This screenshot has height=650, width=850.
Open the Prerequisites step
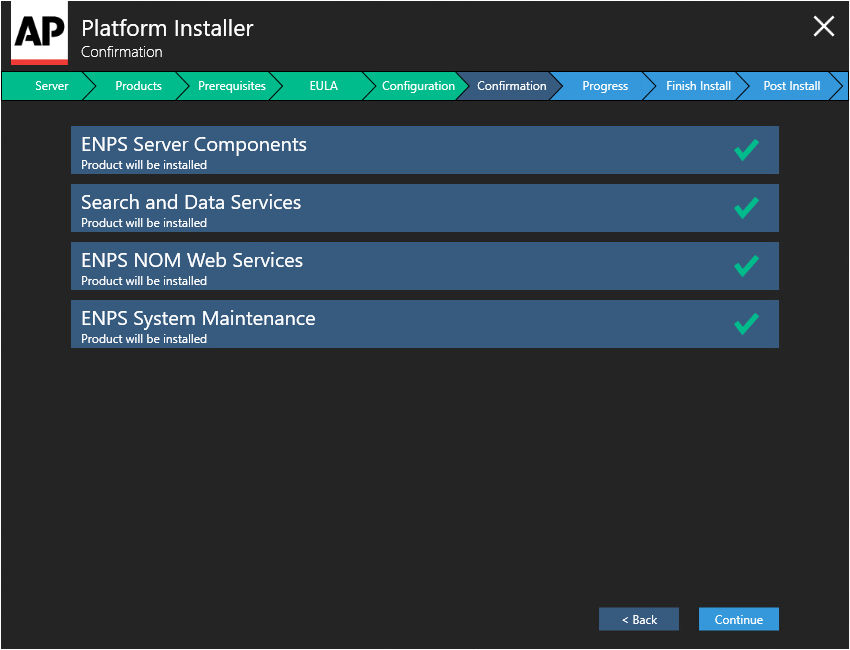[x=231, y=86]
